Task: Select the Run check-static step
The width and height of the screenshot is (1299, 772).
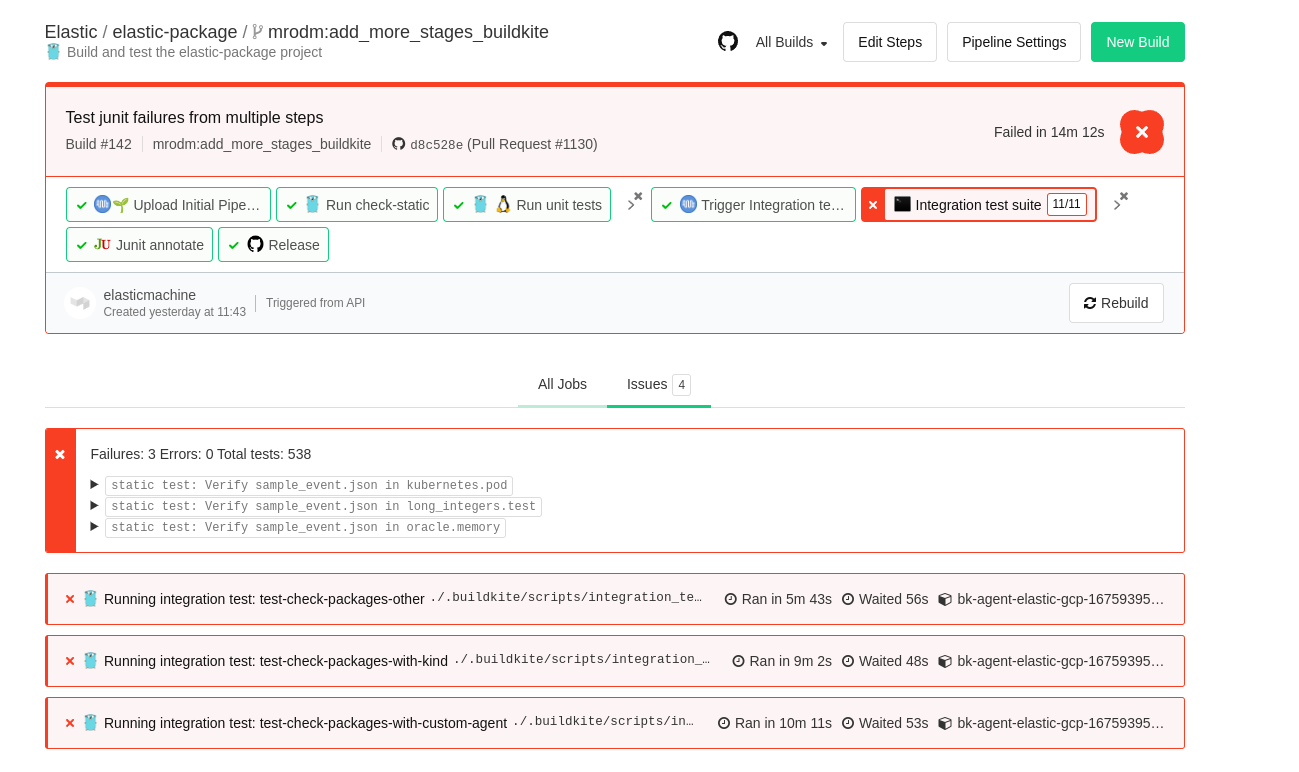Action: (357, 205)
